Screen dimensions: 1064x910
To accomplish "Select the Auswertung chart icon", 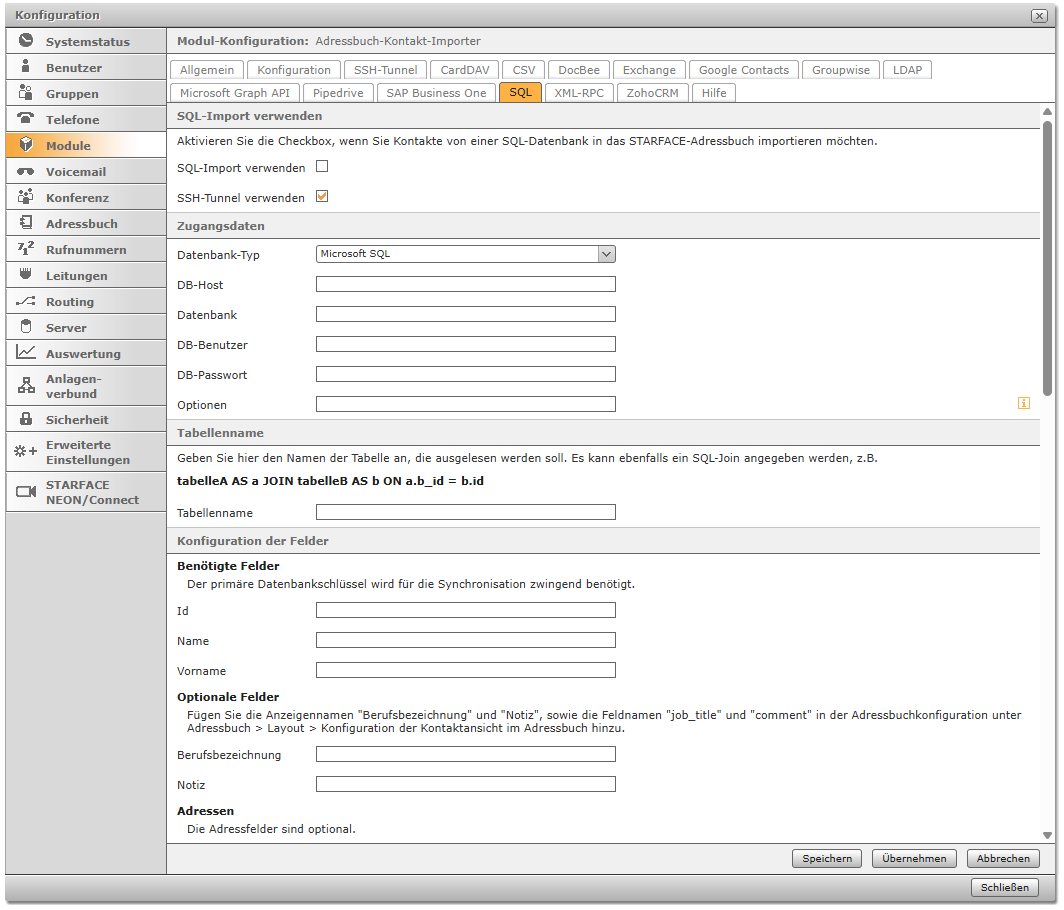I will point(26,353).
